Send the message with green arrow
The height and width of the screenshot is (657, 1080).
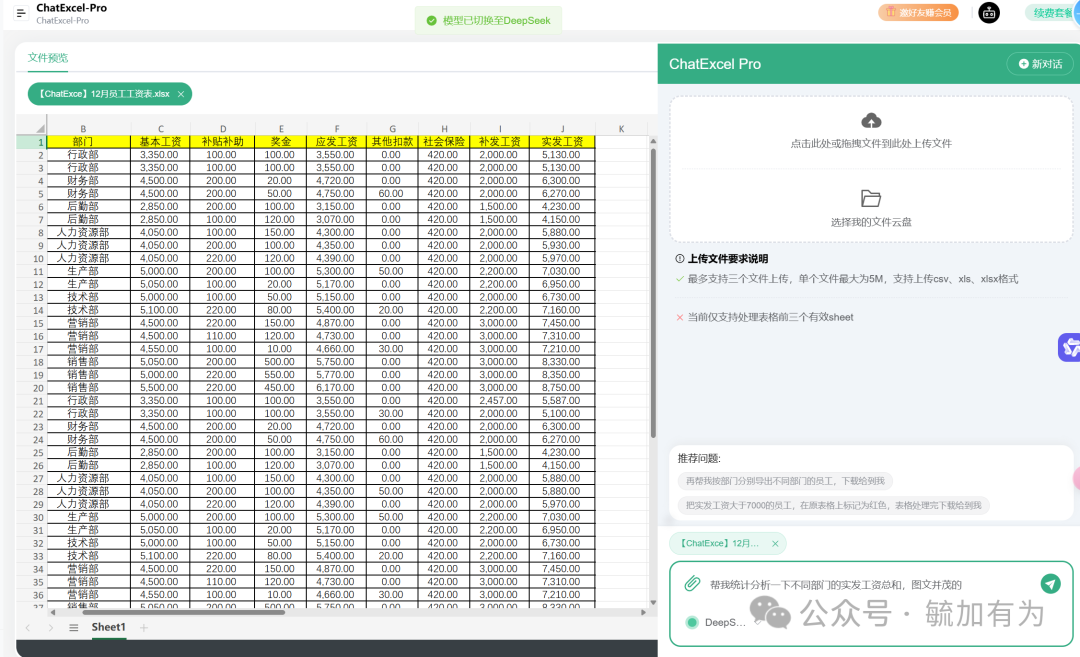point(1050,584)
